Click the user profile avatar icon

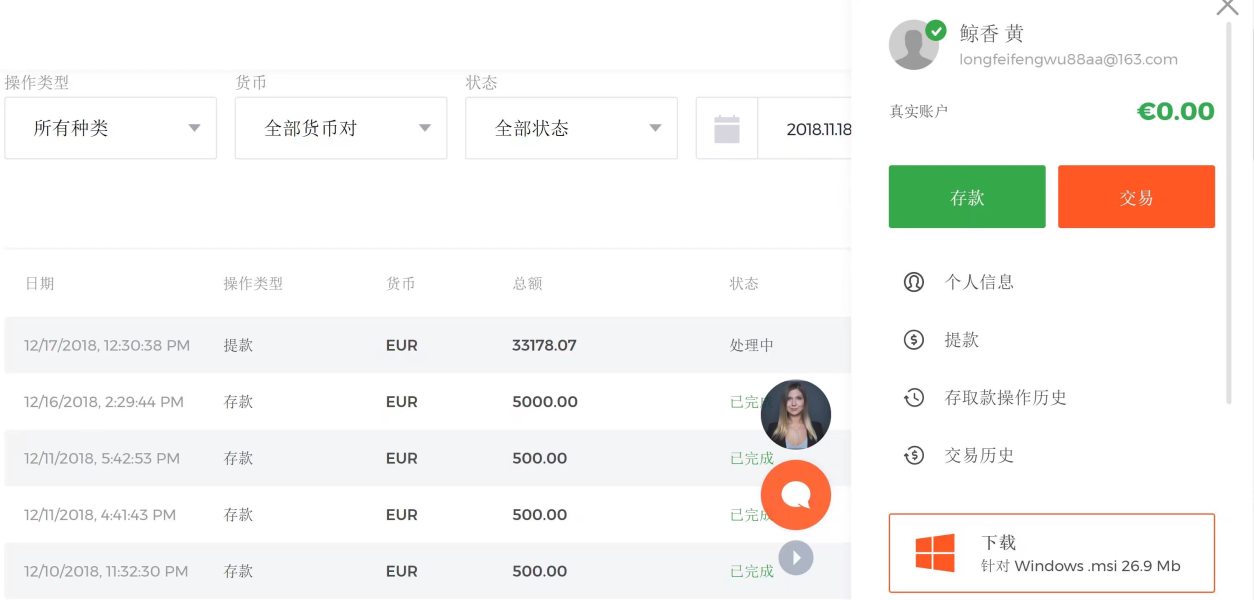click(914, 45)
